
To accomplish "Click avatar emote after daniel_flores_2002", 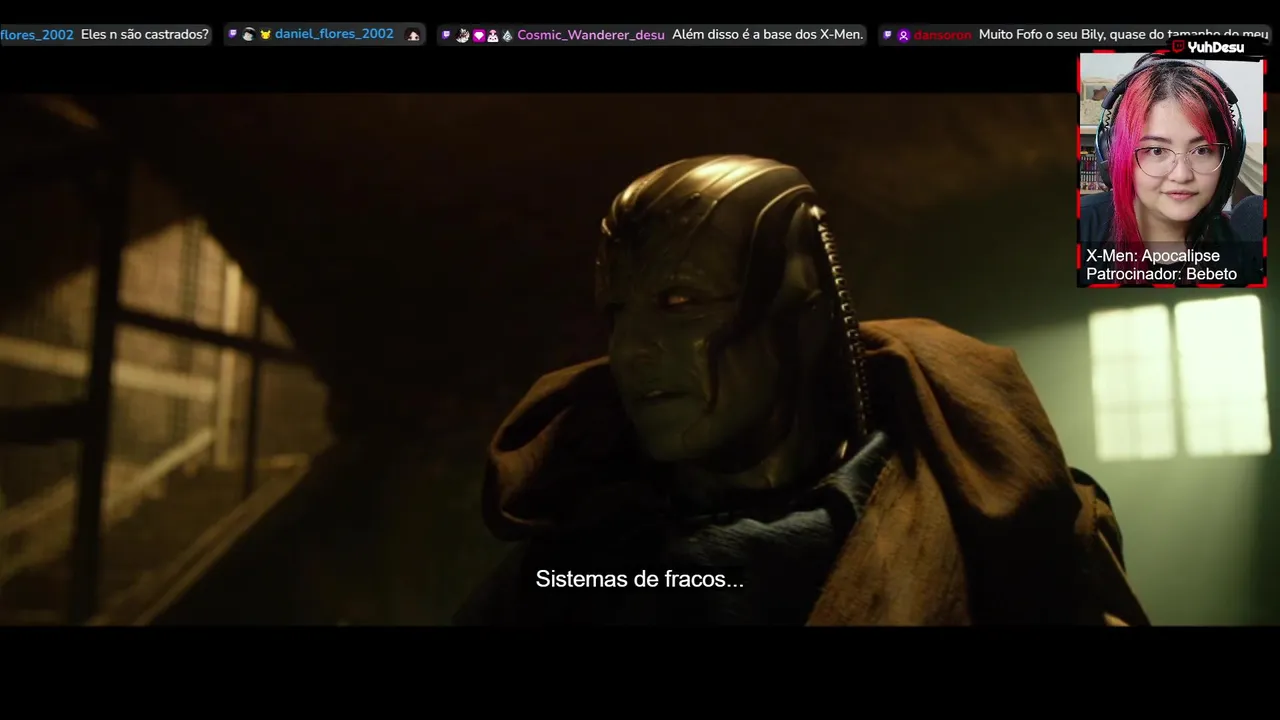I will click(x=413, y=35).
